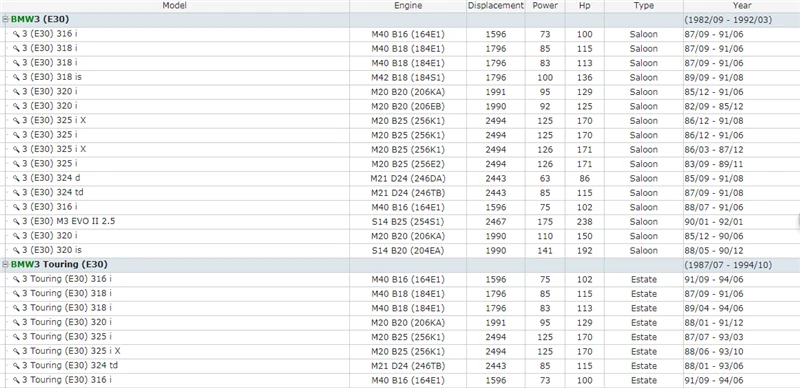
Task: Click the Hp column header
Action: (x=585, y=6)
